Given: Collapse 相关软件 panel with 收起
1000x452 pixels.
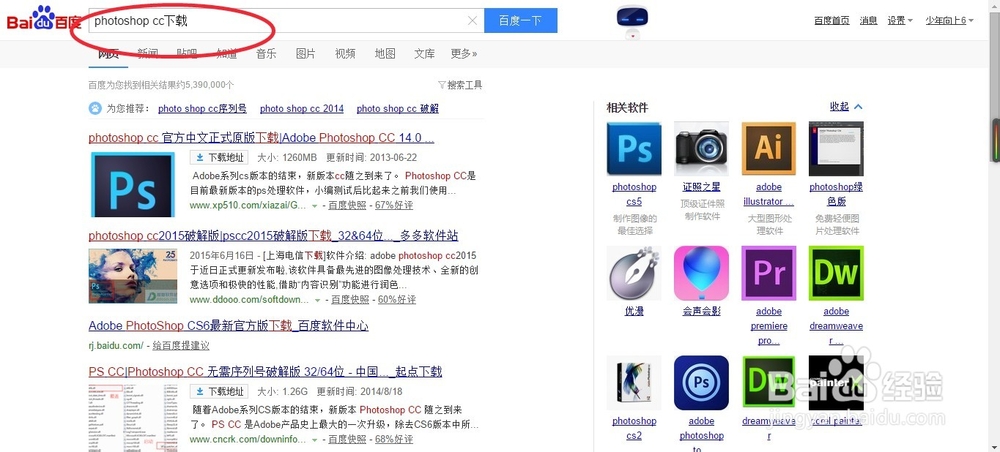Looking at the screenshot, I should click(846, 106).
